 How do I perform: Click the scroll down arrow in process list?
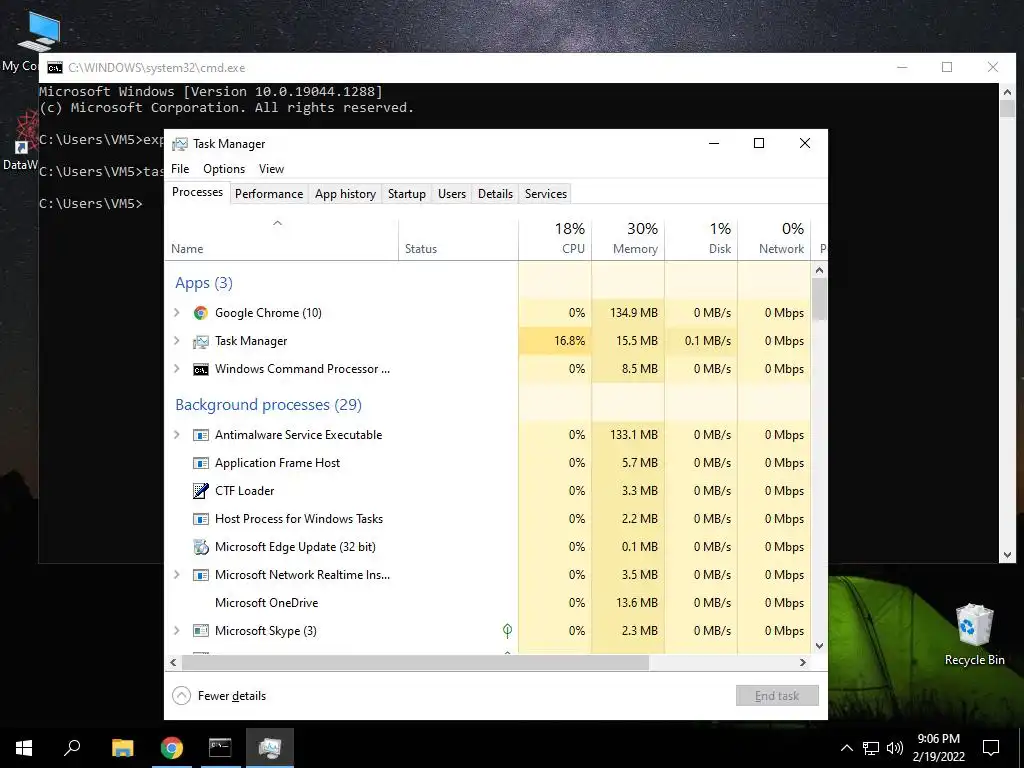(x=820, y=646)
